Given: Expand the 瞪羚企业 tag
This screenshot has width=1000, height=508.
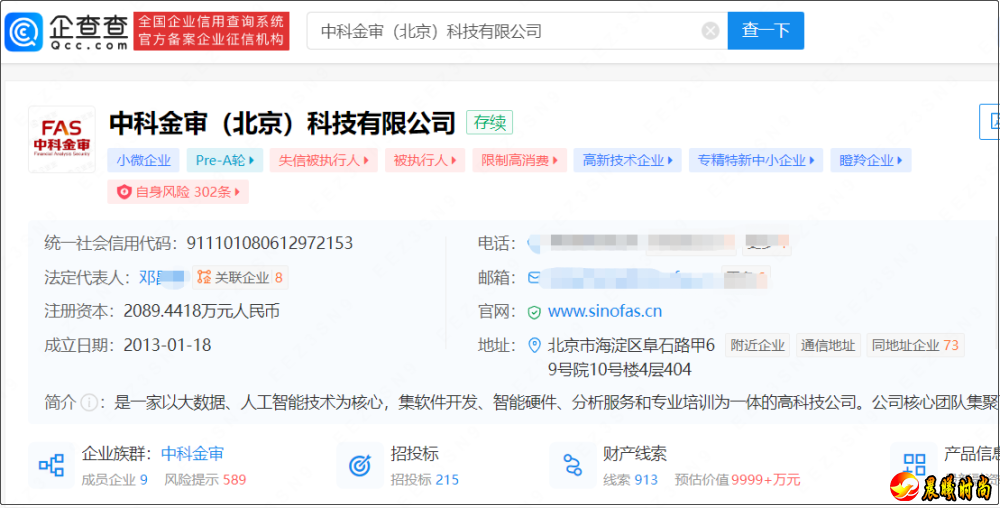Looking at the screenshot, I should point(871,161).
